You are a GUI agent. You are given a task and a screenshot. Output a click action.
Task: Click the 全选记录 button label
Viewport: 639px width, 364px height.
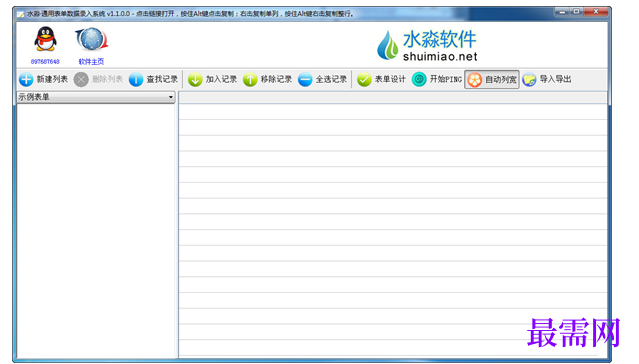point(331,79)
